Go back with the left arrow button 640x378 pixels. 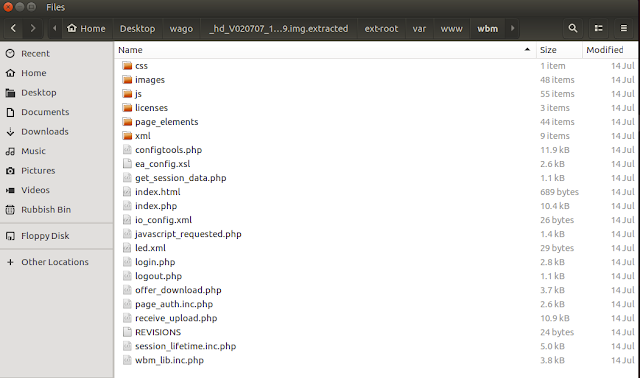click(13, 28)
